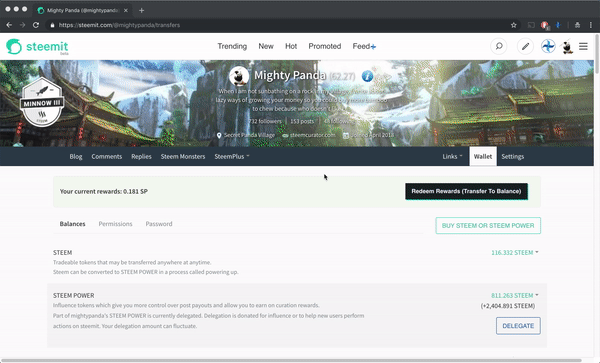Viewport: 600px width, 363px height.
Task: Open the Settings tab
Action: 513,156
